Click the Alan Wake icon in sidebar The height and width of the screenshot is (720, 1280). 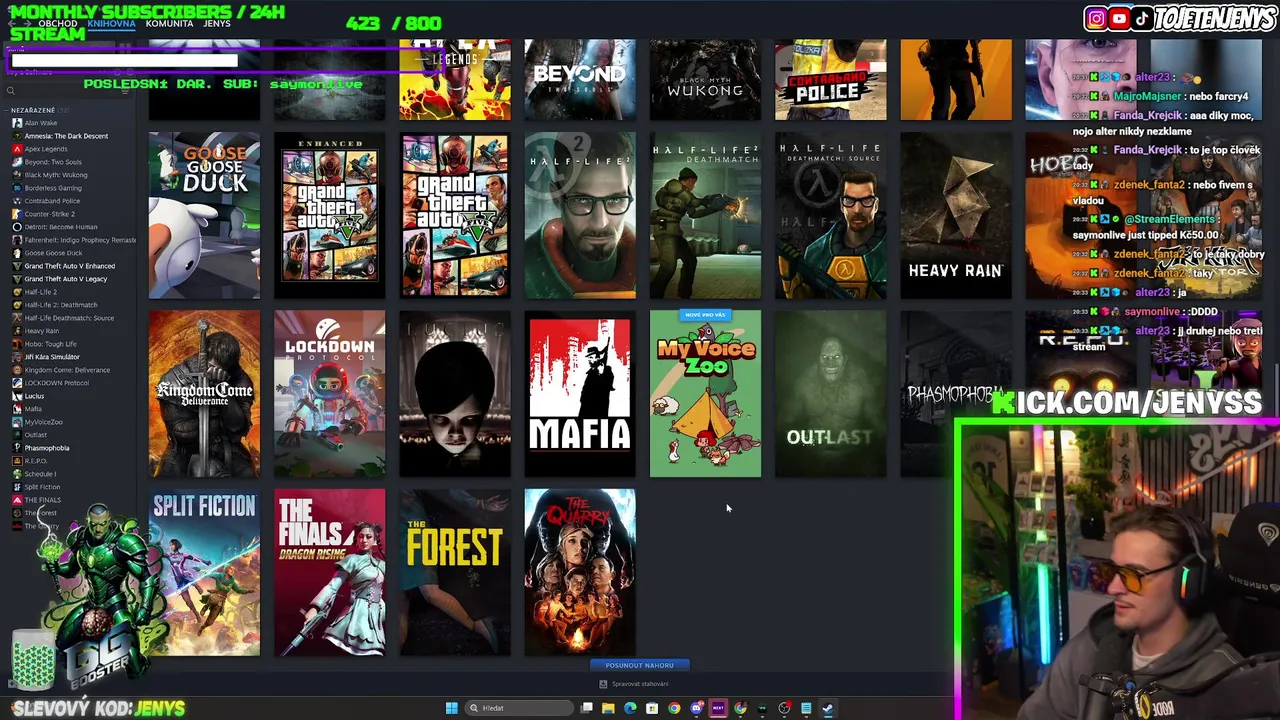tap(17, 123)
